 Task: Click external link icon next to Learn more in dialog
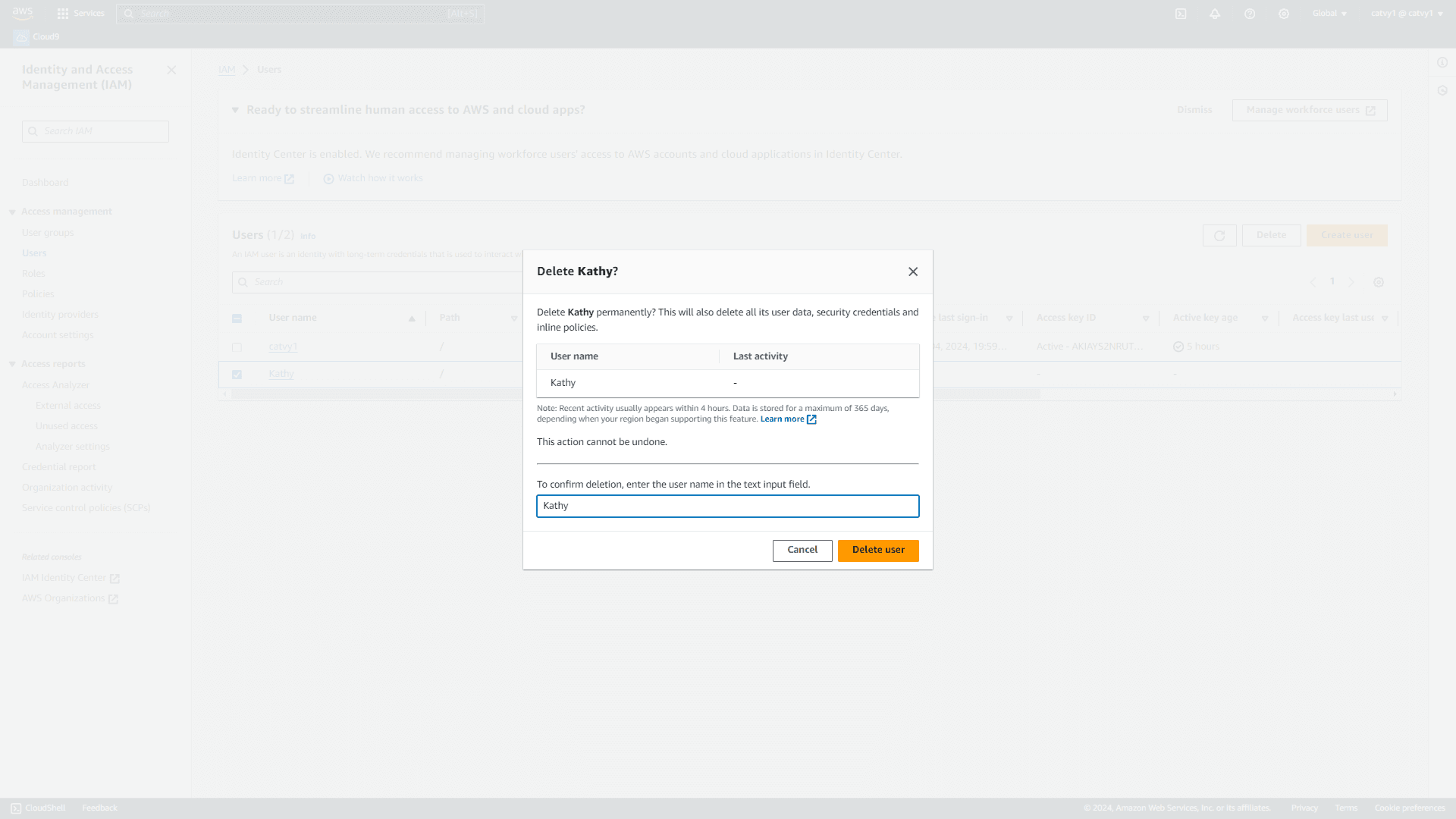tap(811, 419)
